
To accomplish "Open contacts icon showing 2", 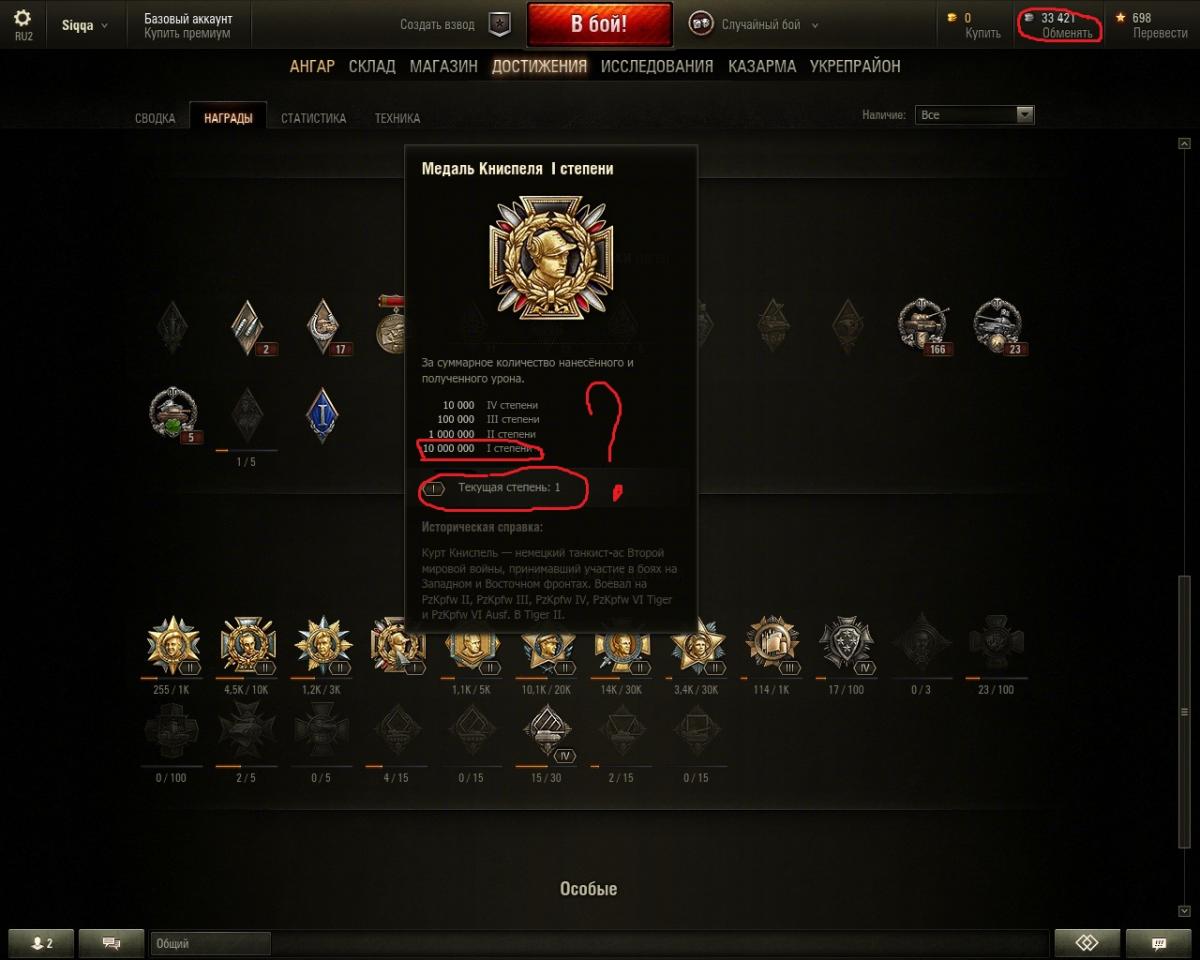I will [42, 943].
